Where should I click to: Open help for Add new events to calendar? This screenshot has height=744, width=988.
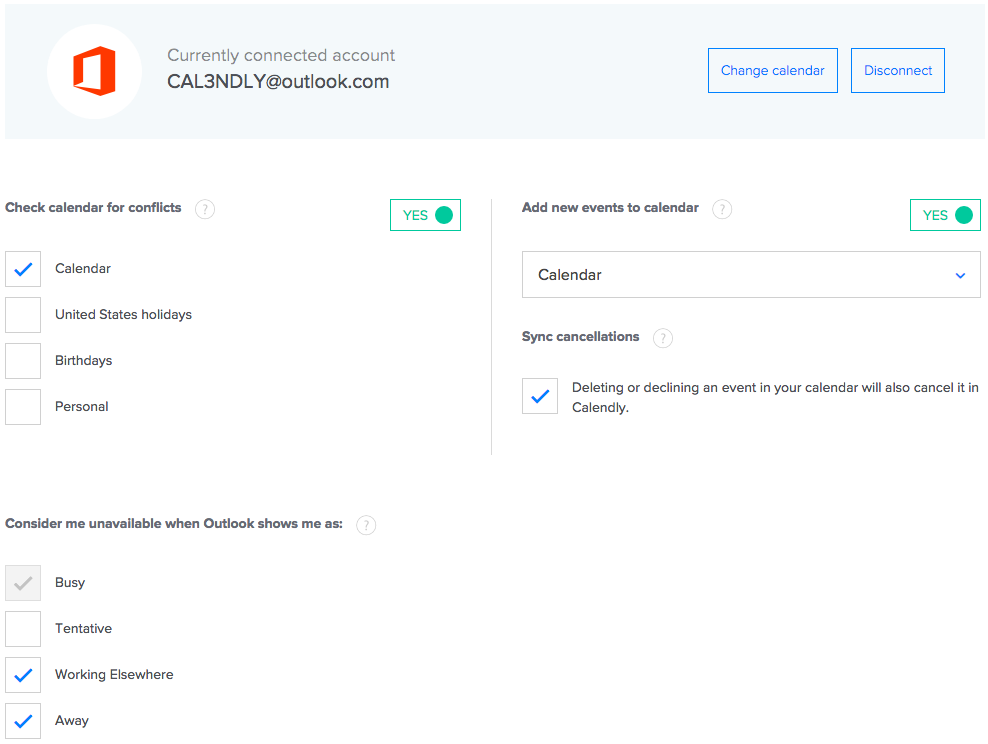(x=722, y=209)
